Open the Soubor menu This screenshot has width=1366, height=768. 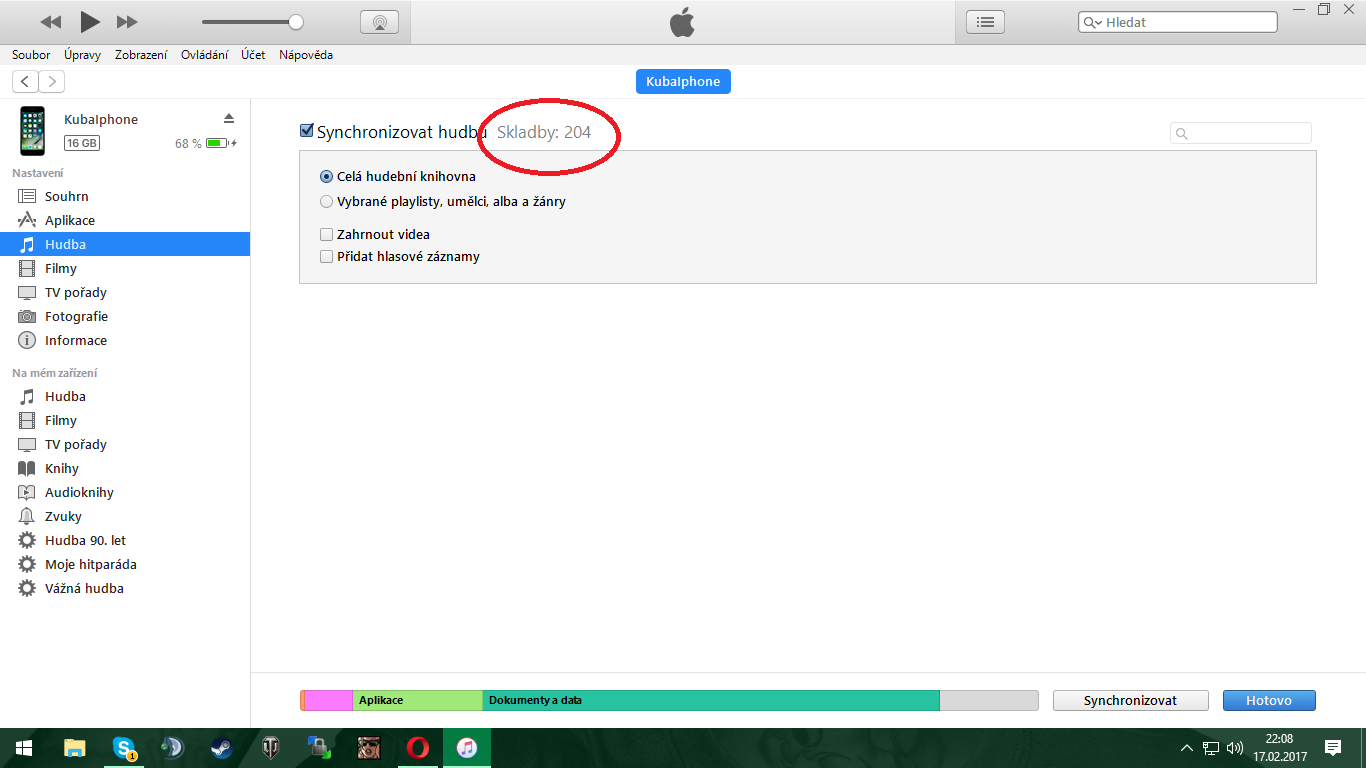tap(31, 55)
